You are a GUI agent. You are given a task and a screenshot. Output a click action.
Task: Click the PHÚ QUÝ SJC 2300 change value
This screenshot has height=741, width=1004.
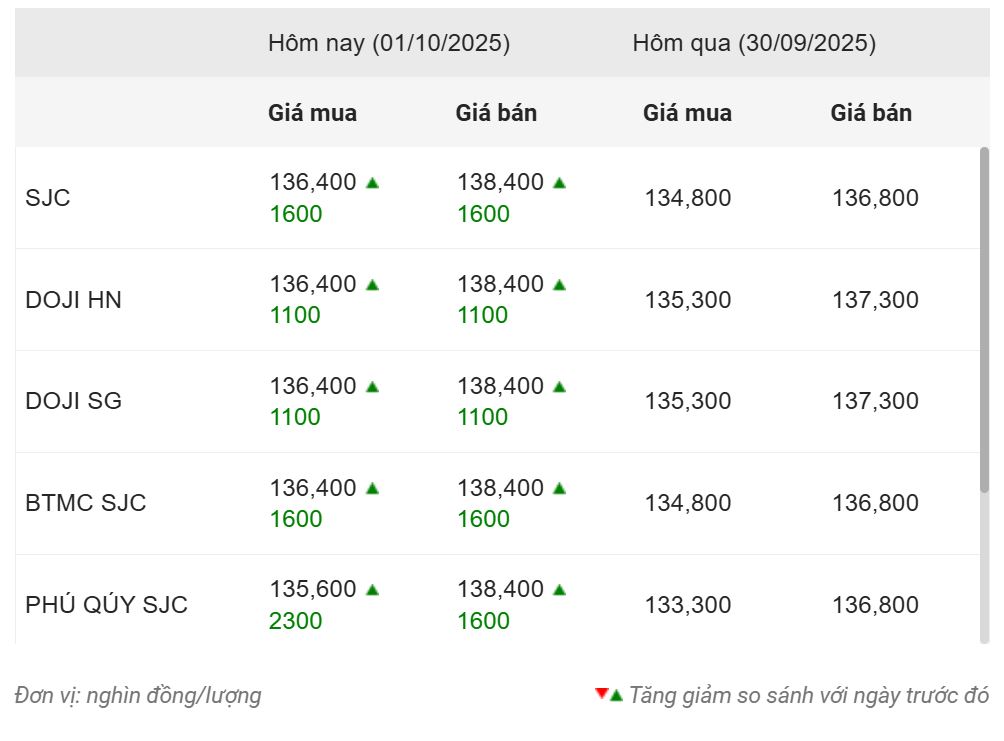296,621
